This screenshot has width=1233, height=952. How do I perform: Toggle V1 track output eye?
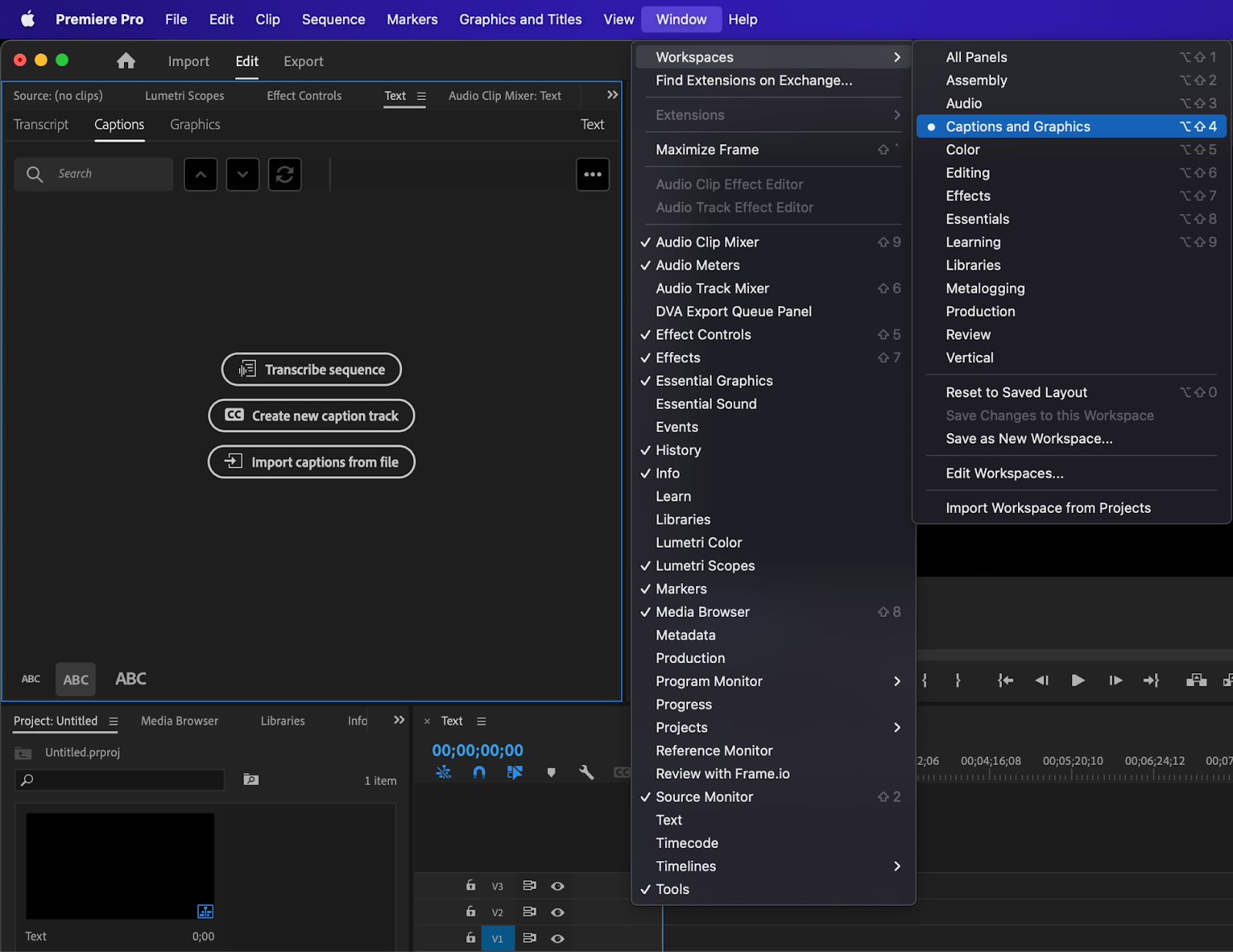click(x=558, y=939)
